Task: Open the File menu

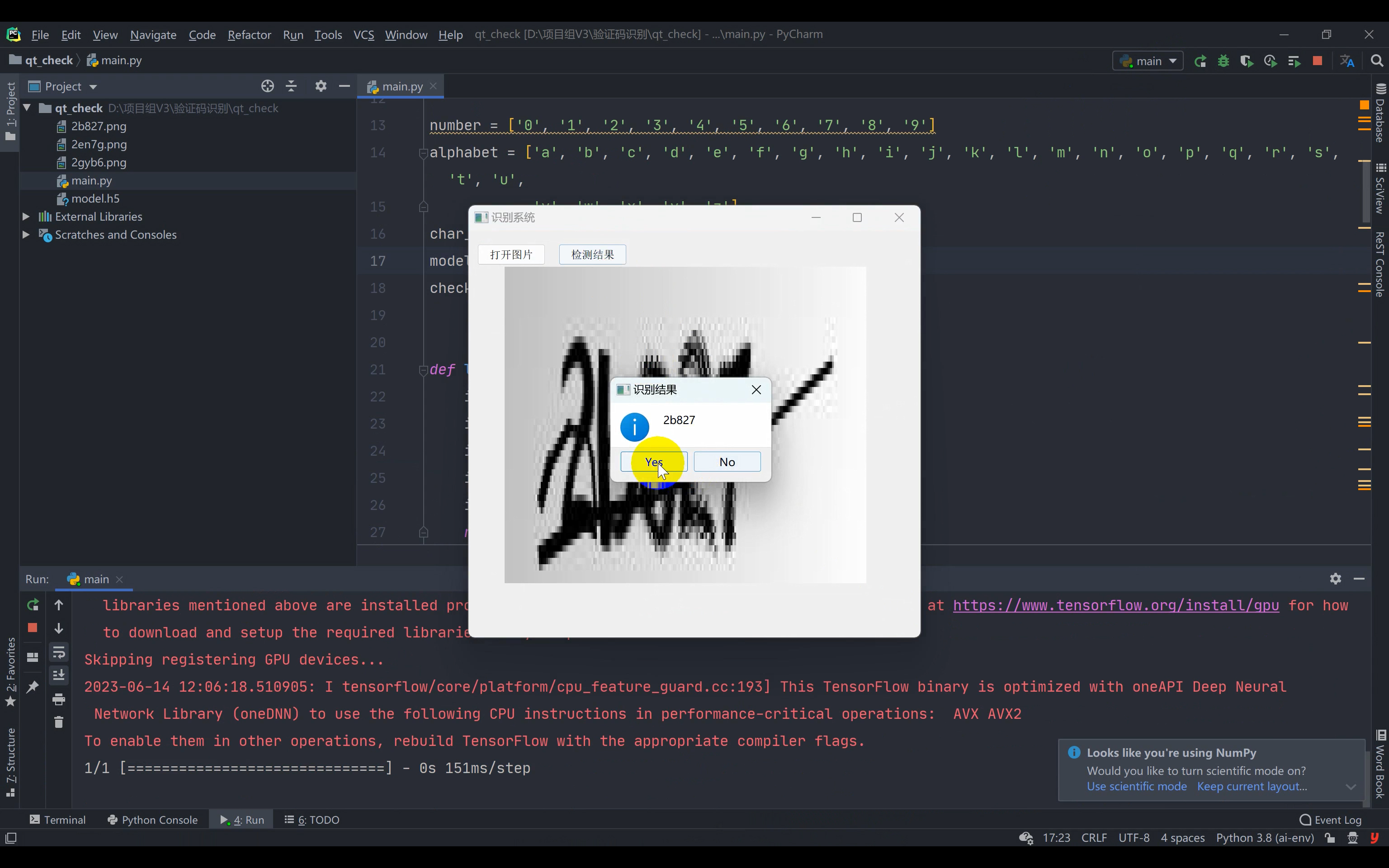Action: pos(40,35)
